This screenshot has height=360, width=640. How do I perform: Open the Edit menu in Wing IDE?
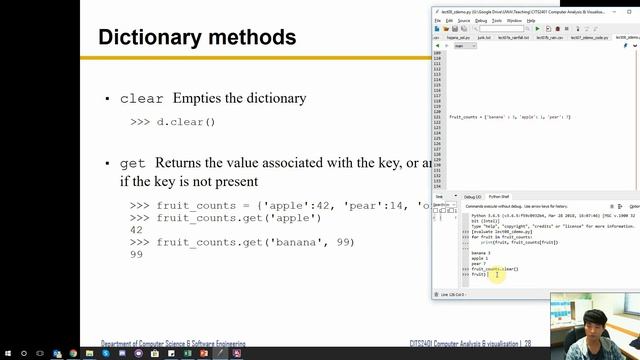[x=449, y=20]
